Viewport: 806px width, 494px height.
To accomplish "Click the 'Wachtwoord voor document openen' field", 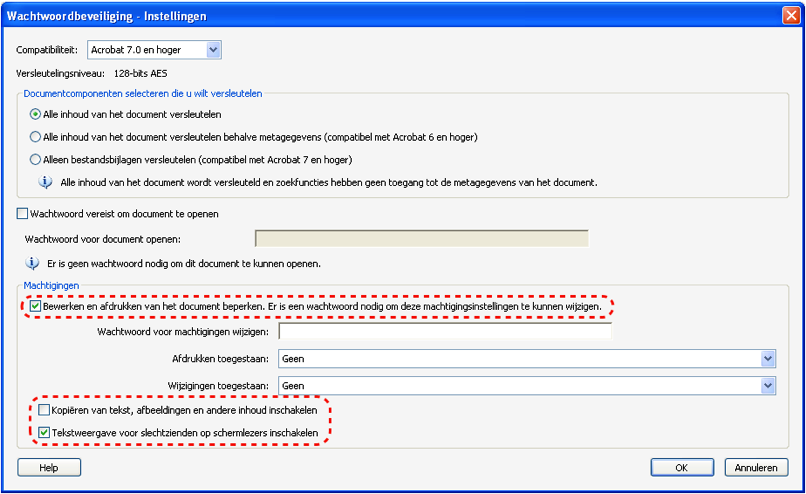I will click(422, 239).
